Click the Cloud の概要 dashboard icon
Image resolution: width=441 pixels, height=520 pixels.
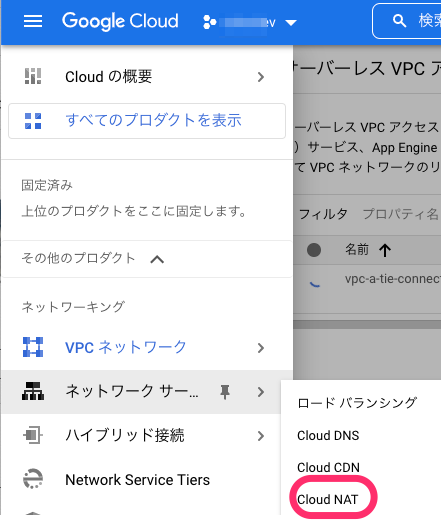(x=33, y=76)
